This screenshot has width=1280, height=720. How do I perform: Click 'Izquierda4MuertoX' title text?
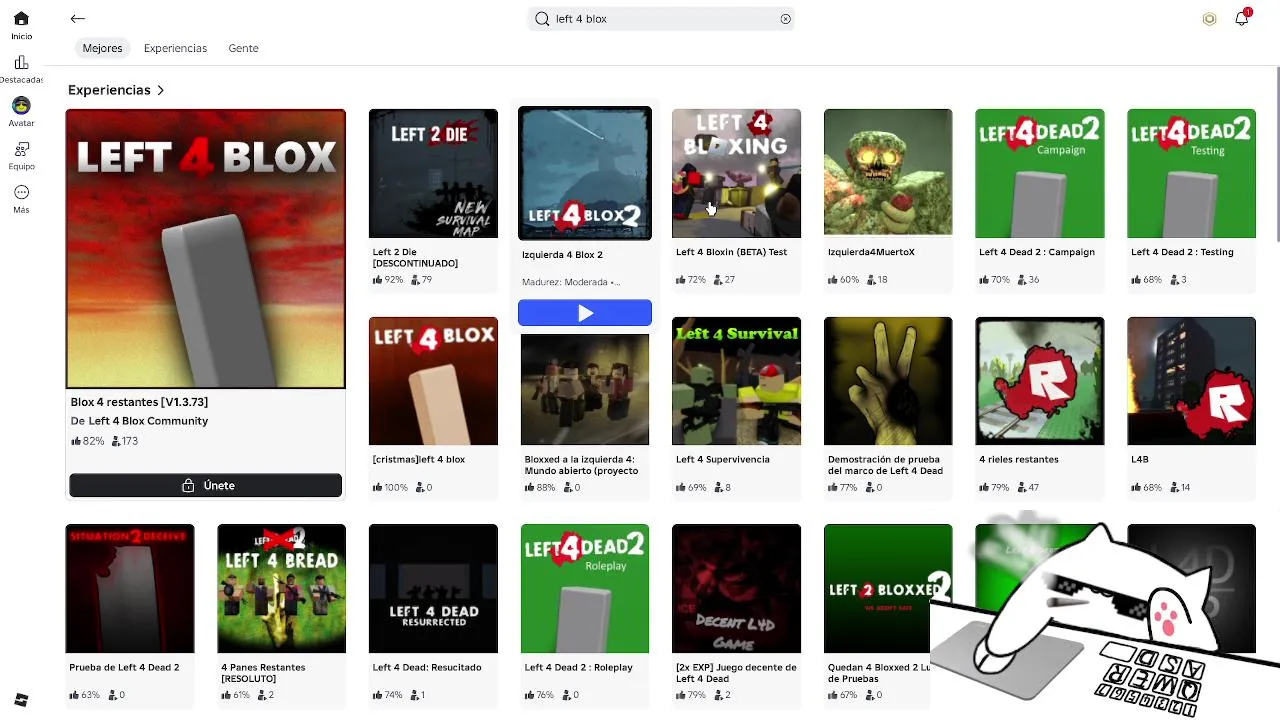(871, 252)
